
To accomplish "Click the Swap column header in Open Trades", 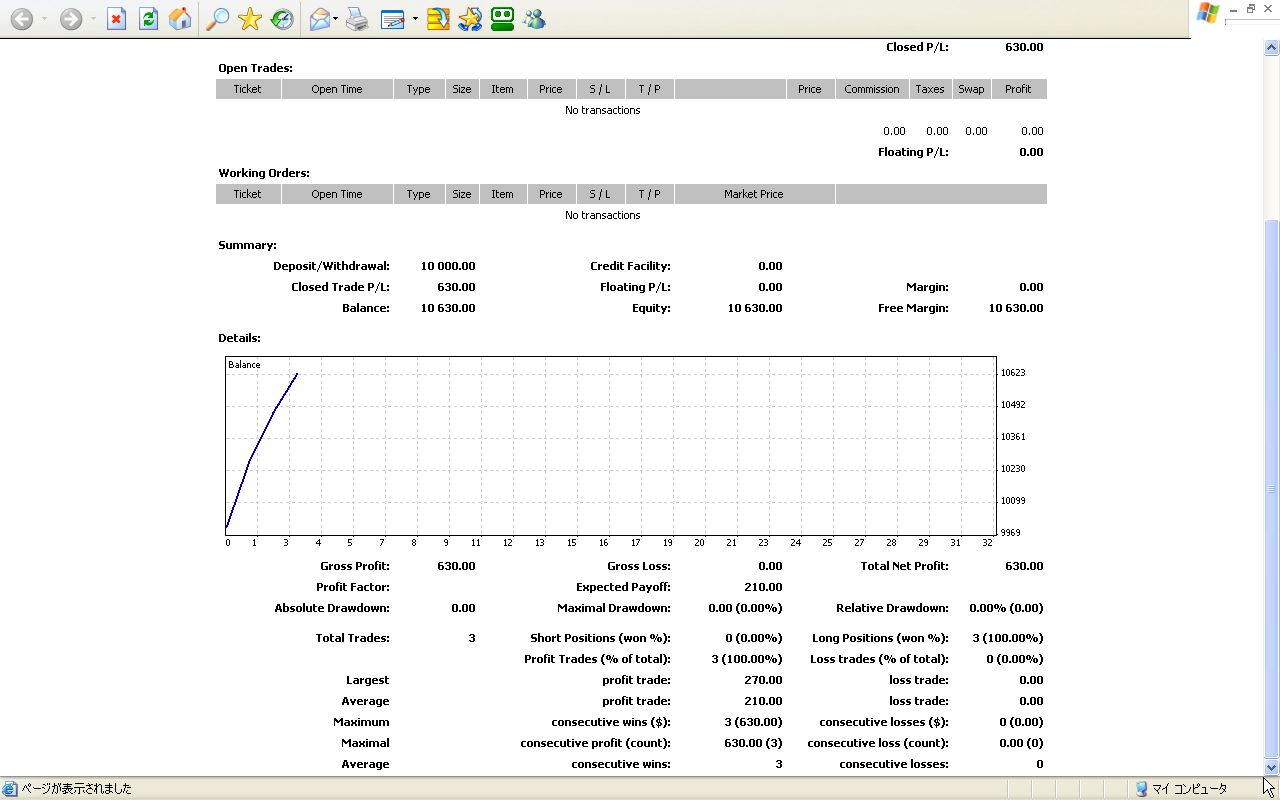I will point(971,89).
